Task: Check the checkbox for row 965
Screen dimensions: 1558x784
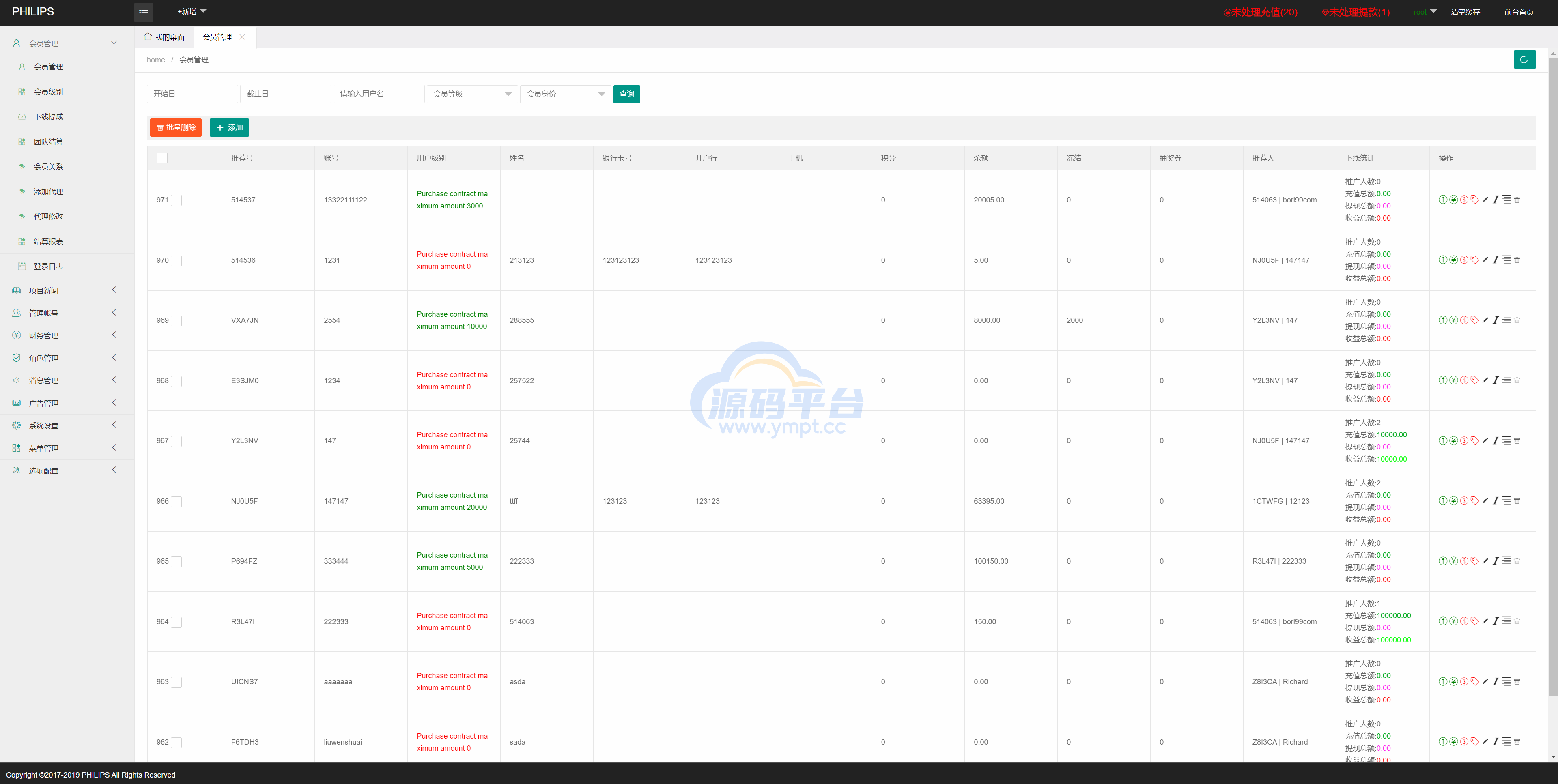Action: 176,562
